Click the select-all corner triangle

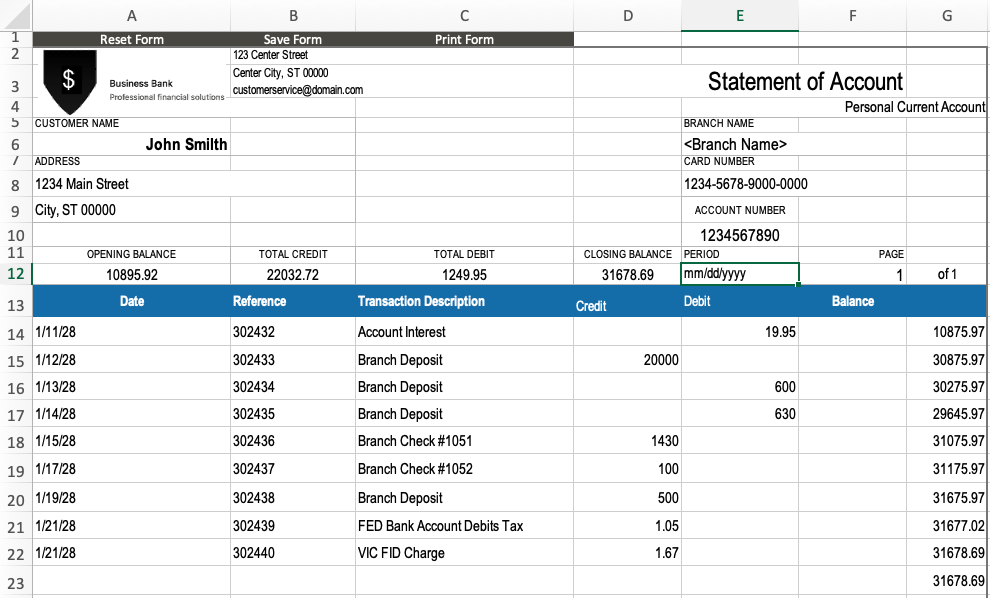pyautogui.click(x=16, y=15)
